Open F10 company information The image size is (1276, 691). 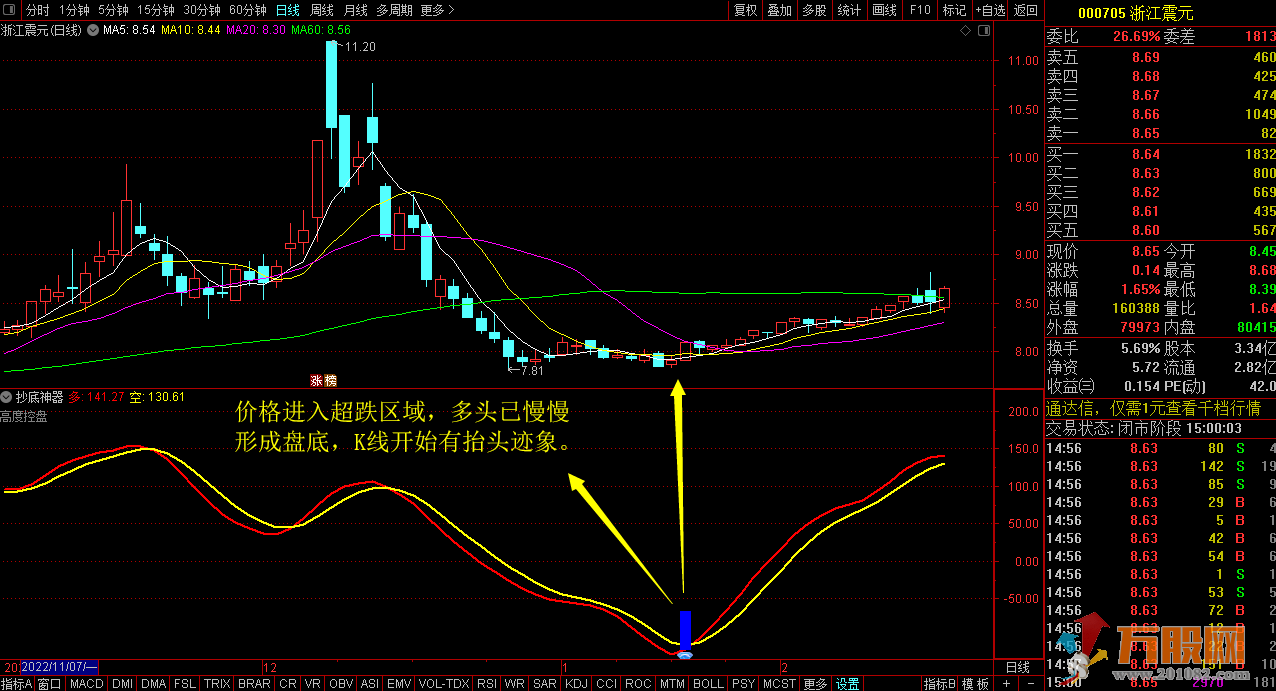tap(919, 10)
